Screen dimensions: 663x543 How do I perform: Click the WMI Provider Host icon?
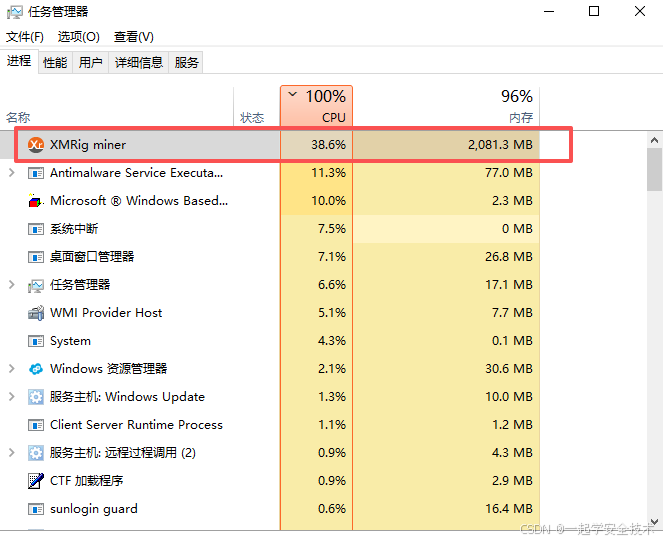36,313
